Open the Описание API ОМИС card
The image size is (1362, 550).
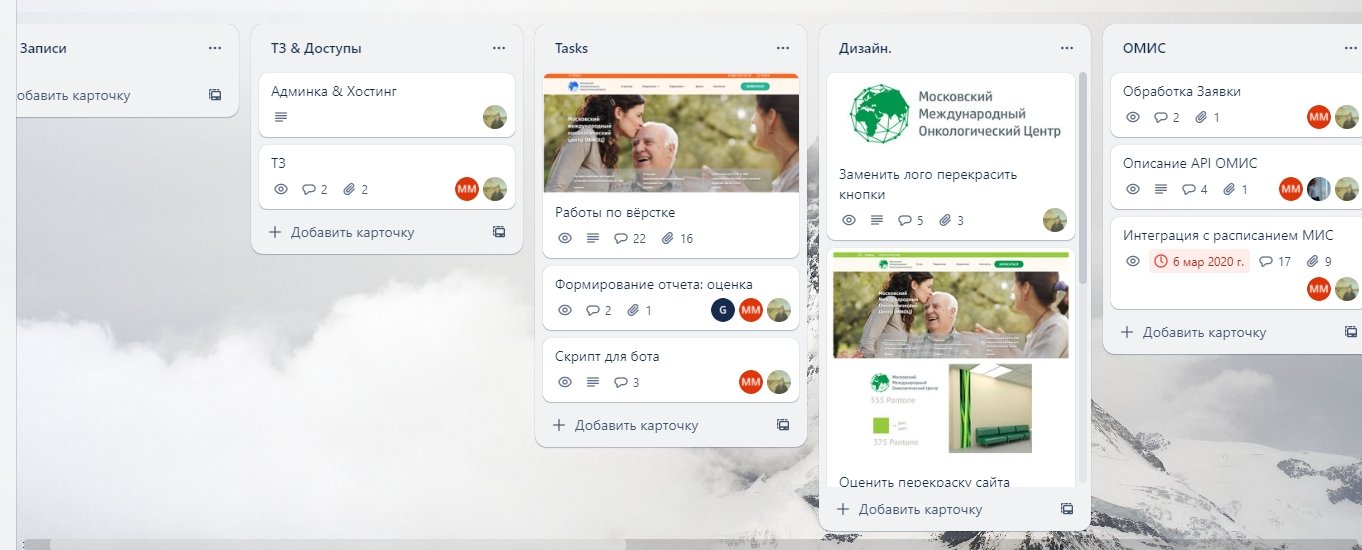click(x=1237, y=177)
